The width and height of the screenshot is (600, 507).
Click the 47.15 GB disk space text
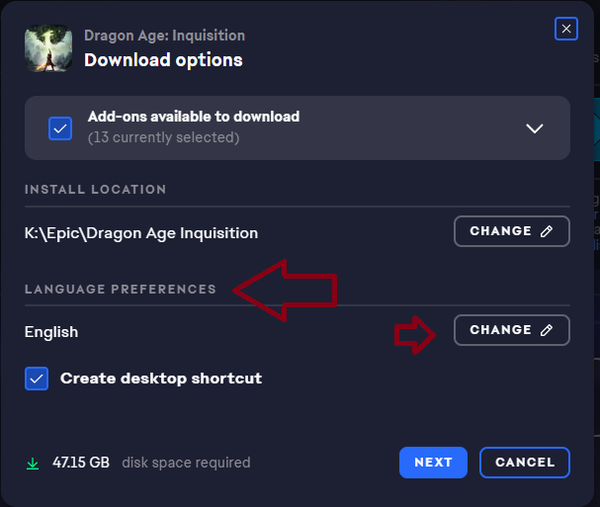click(x=81, y=463)
